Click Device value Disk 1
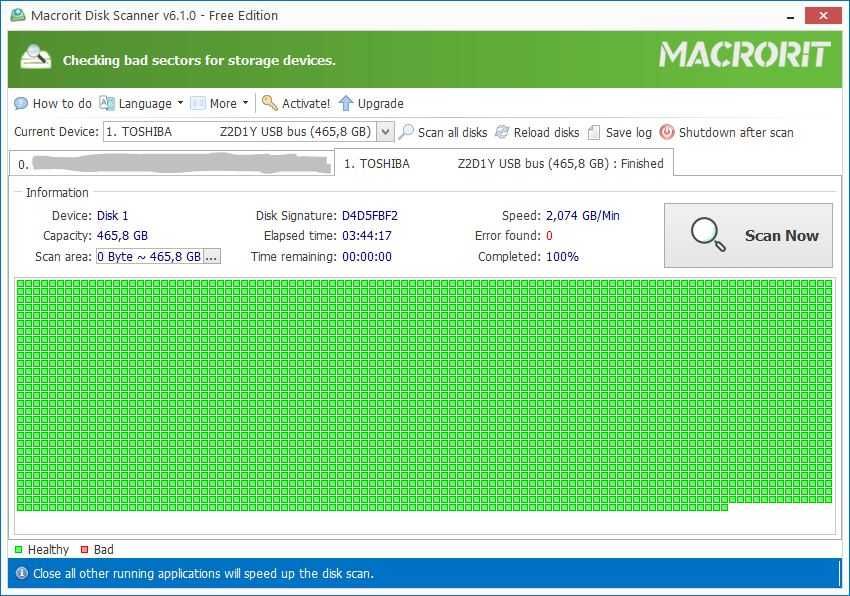Screen dimensions: 850x596 112,215
